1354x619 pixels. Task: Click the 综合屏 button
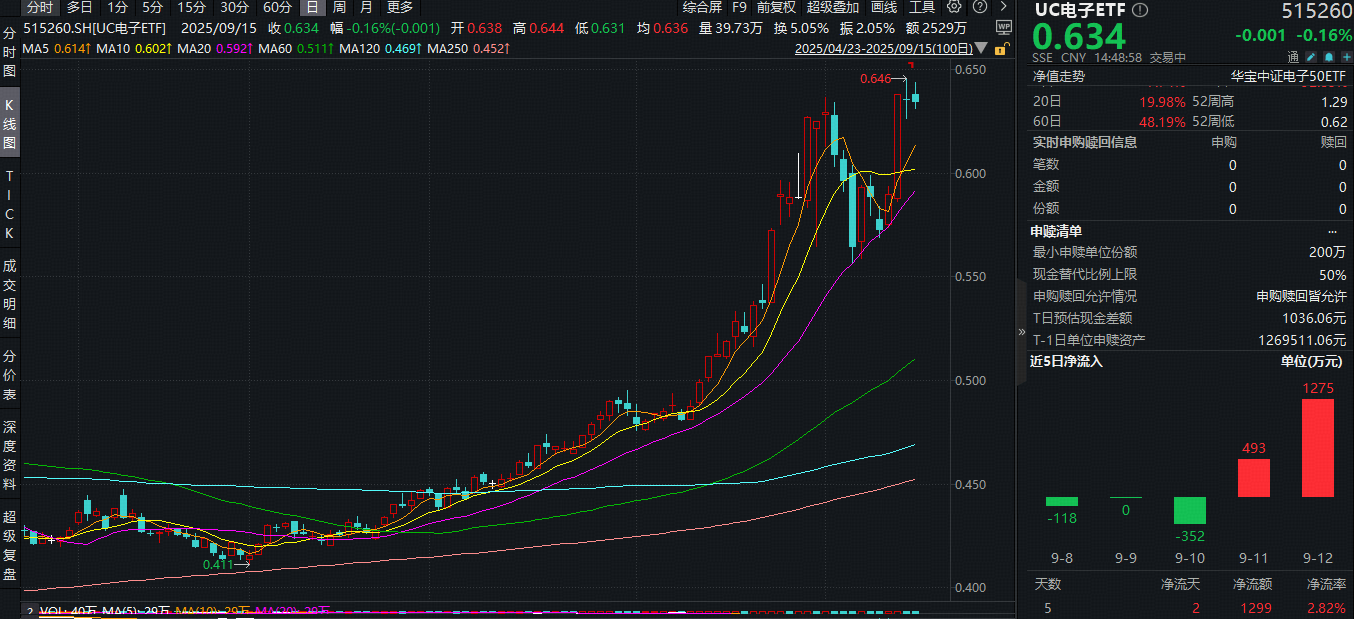coord(702,7)
